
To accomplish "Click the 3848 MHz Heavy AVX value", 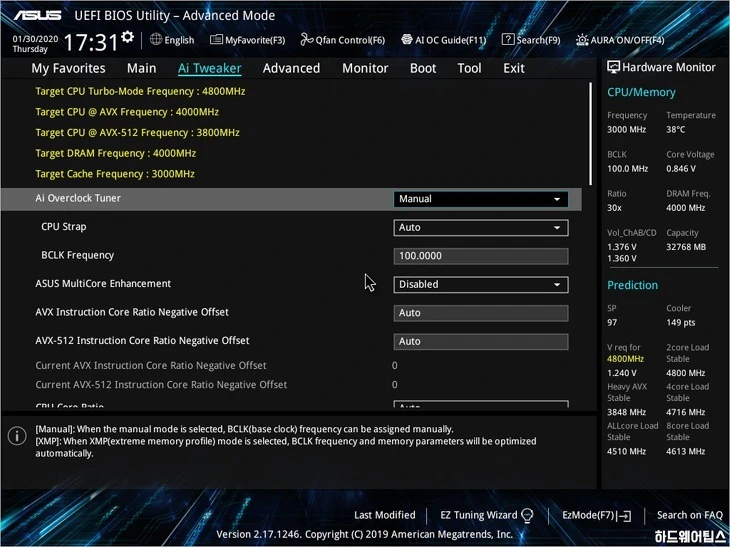I will 626,412.
